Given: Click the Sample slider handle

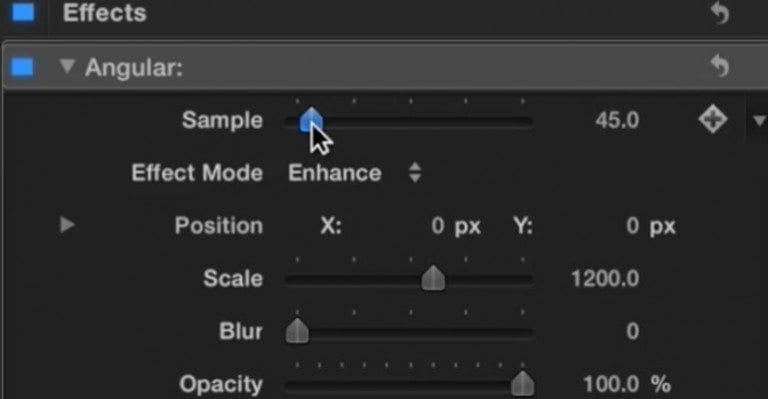Looking at the screenshot, I should click(x=311, y=120).
